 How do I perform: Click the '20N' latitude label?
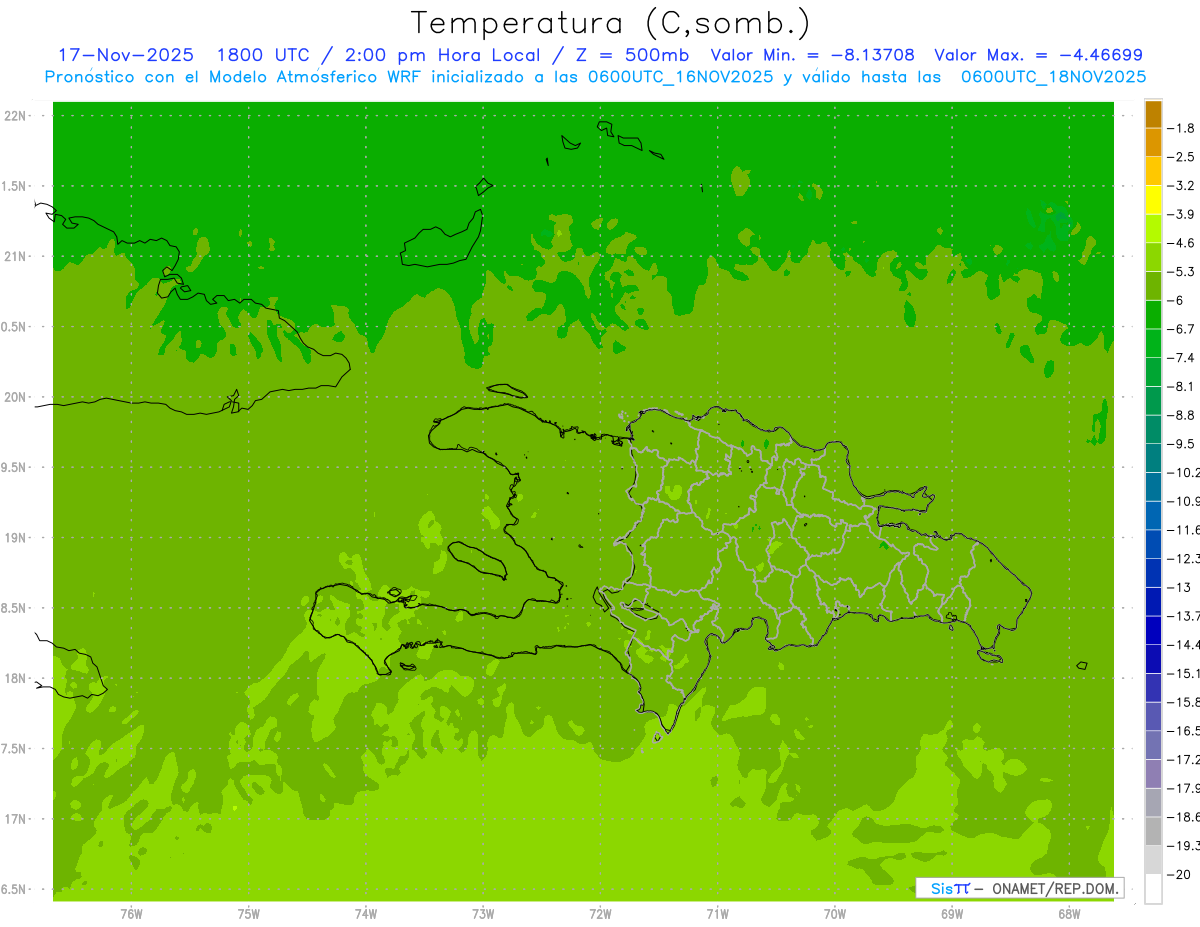[x=16, y=397]
